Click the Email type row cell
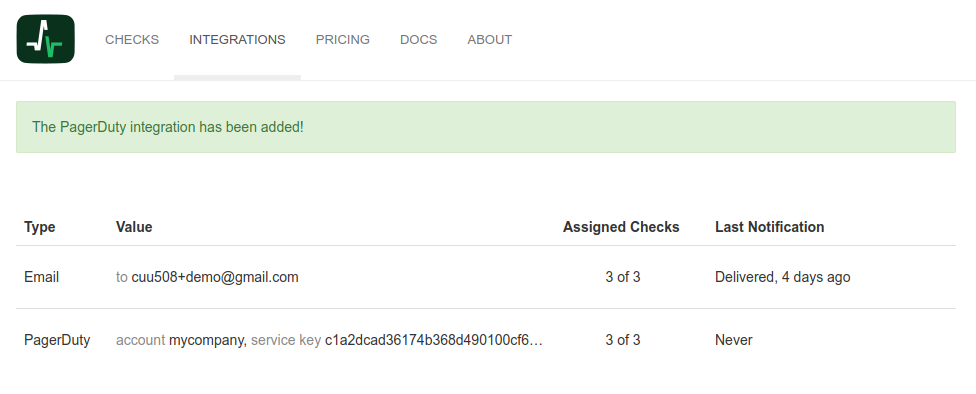 tap(42, 277)
